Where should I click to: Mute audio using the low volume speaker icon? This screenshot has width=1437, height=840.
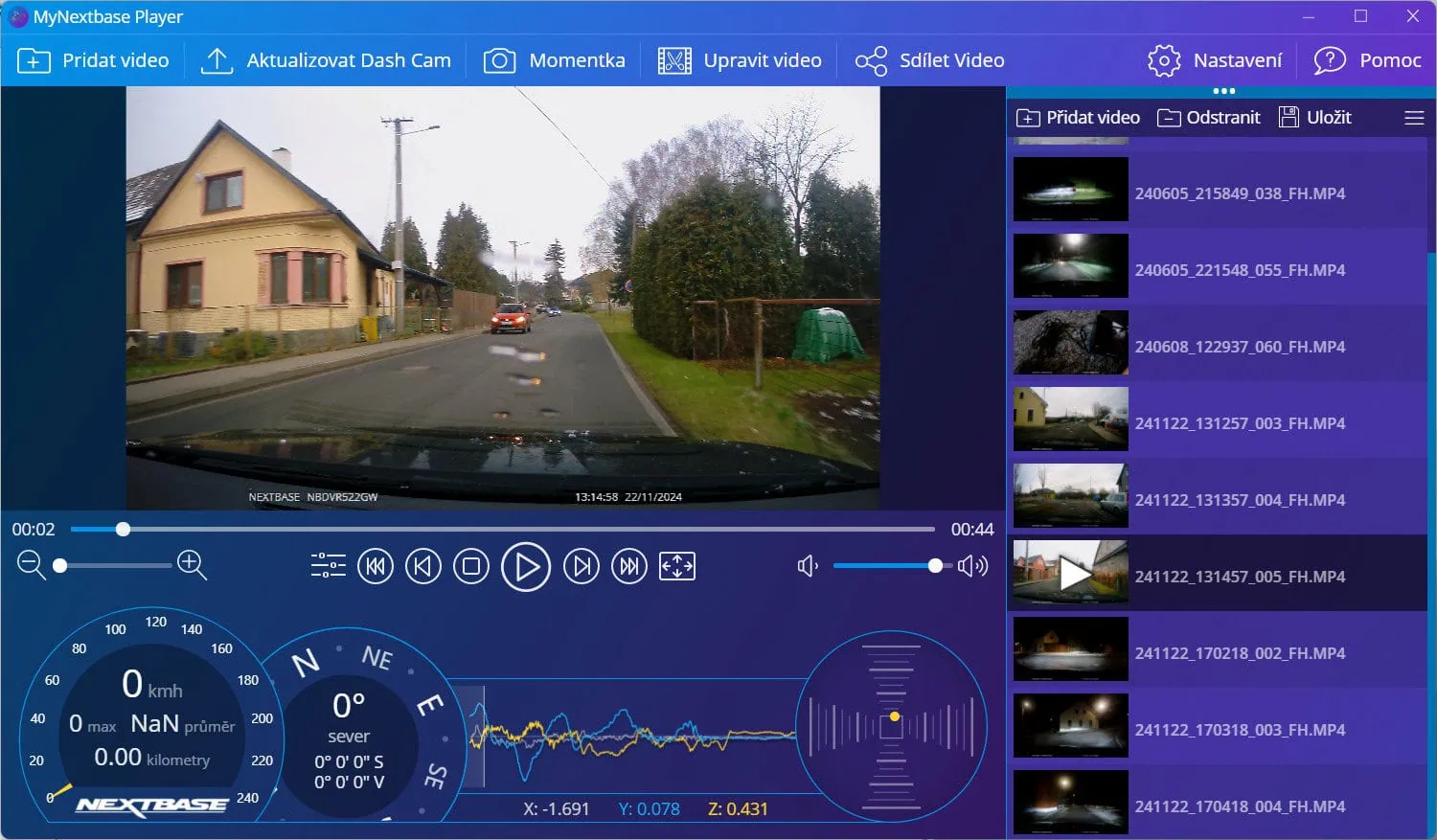tap(808, 566)
